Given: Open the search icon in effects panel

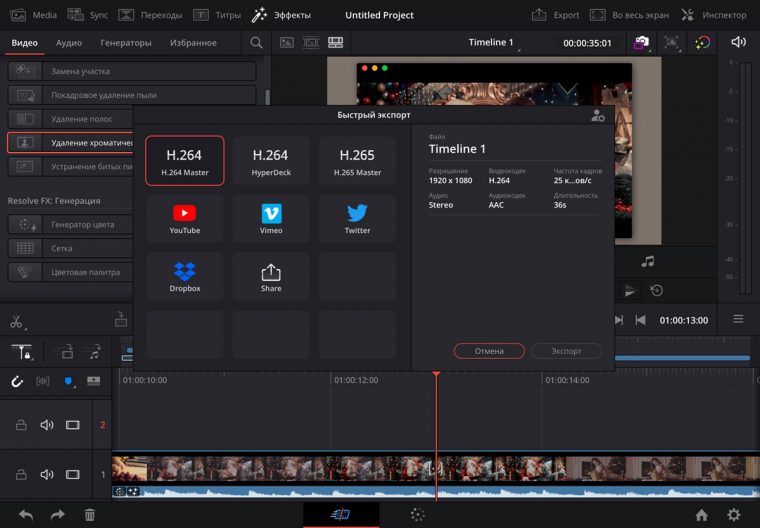Looking at the screenshot, I should pyautogui.click(x=257, y=43).
